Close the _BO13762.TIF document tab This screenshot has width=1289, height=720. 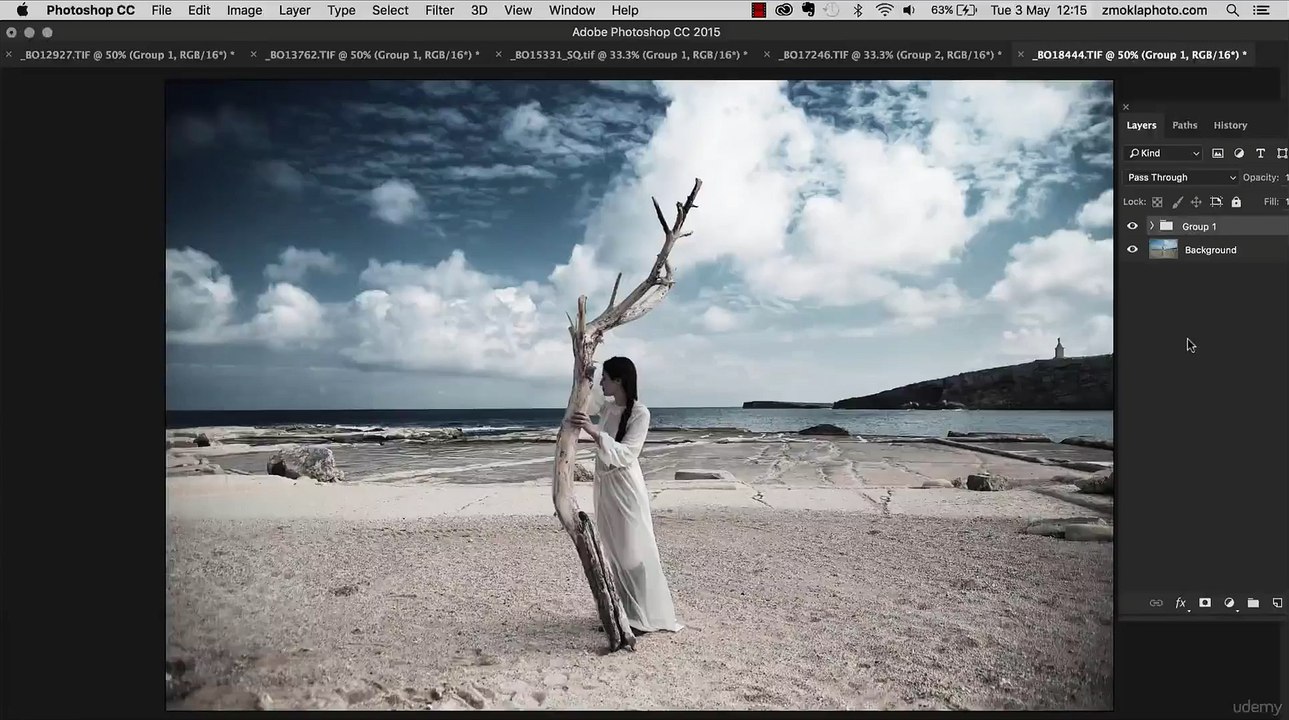pos(253,55)
